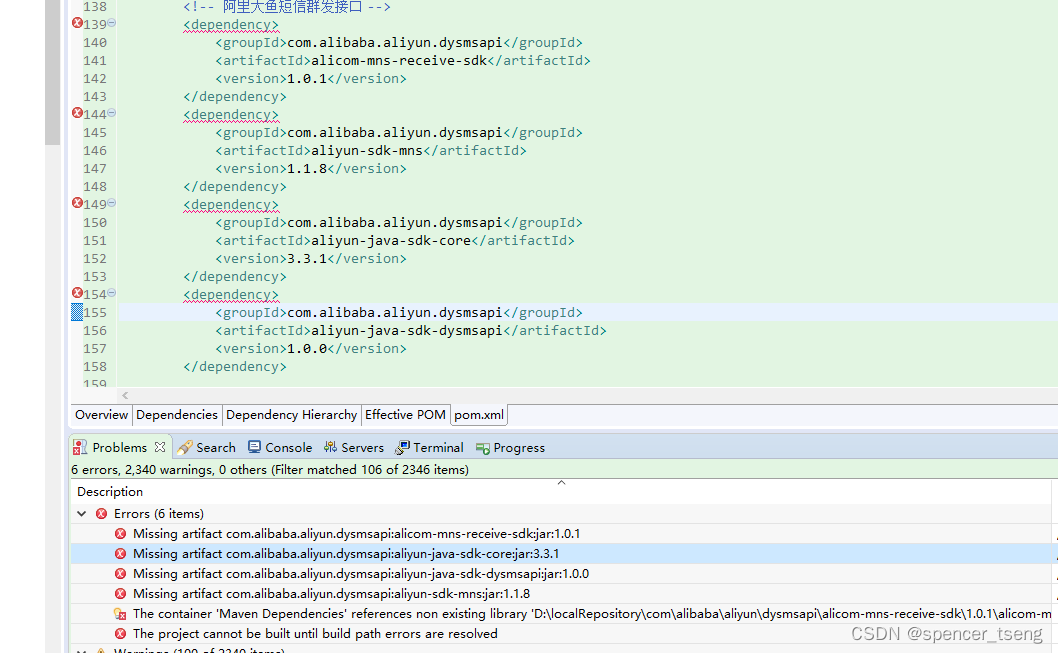This screenshot has height=653, width=1058.
Task: Click the error icon on the aliyun-sdk-mns:1.1.8 row
Action: 120,593
